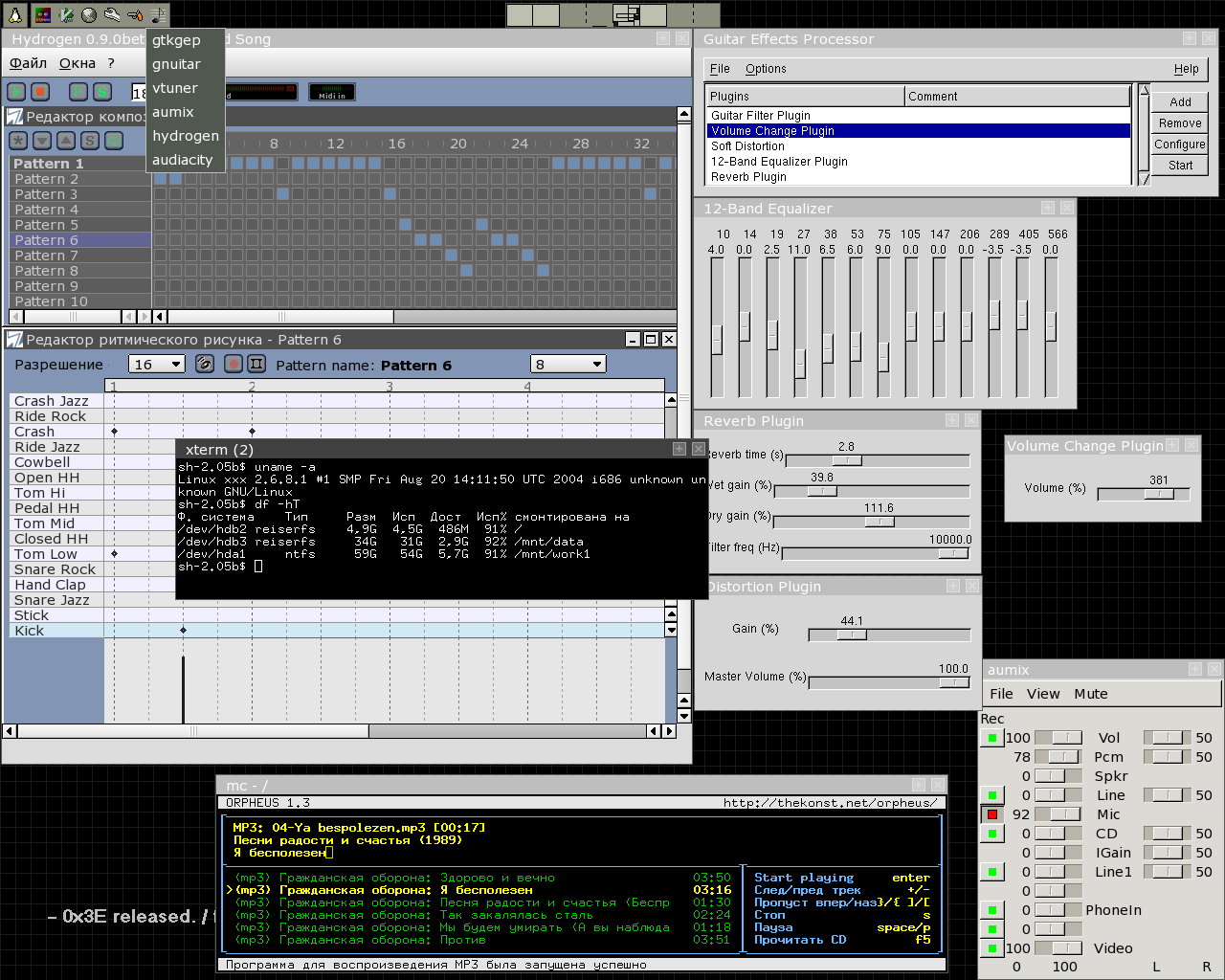This screenshot has height=980, width=1225.
Task: Open Options menu in Guitar Effects Processor
Action: pos(766,69)
